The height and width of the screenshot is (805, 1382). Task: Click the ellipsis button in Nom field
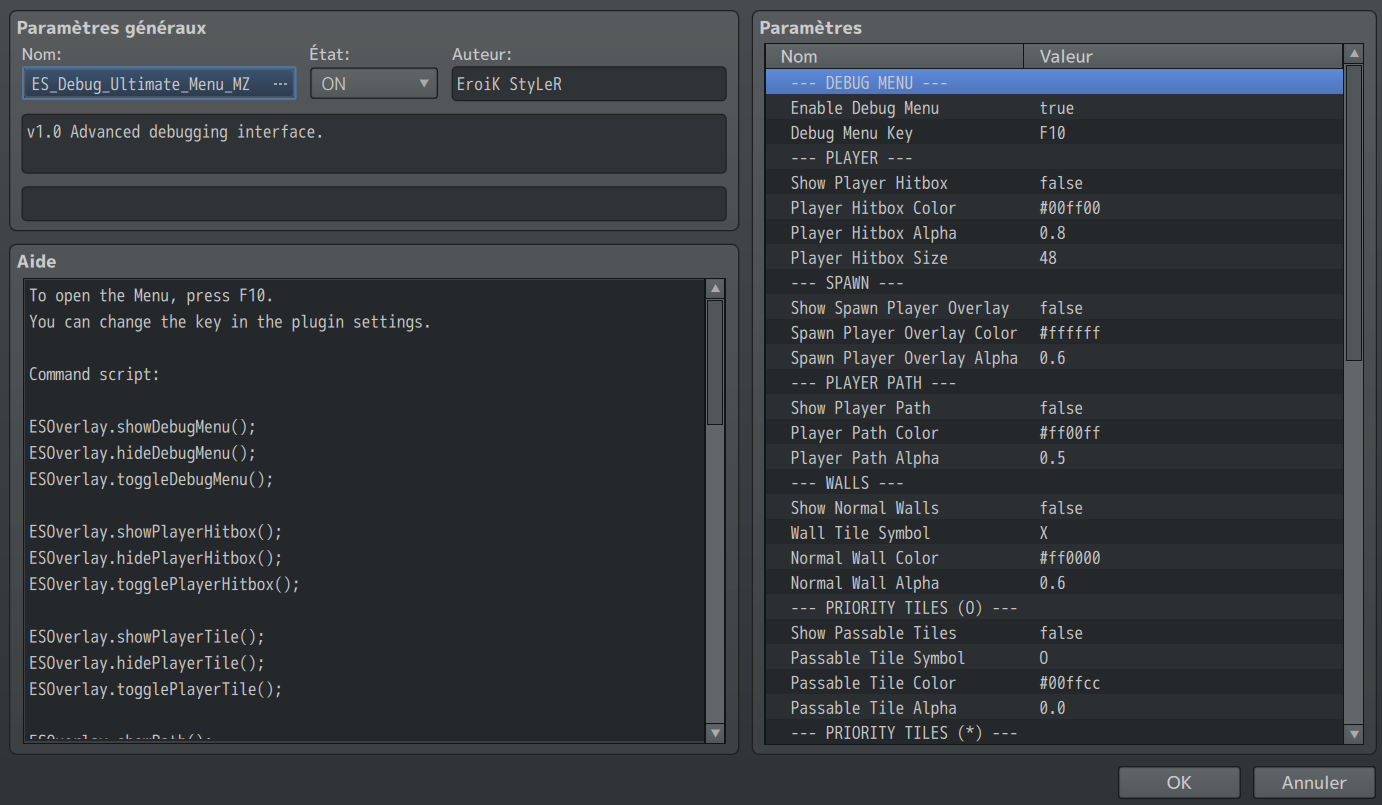280,84
